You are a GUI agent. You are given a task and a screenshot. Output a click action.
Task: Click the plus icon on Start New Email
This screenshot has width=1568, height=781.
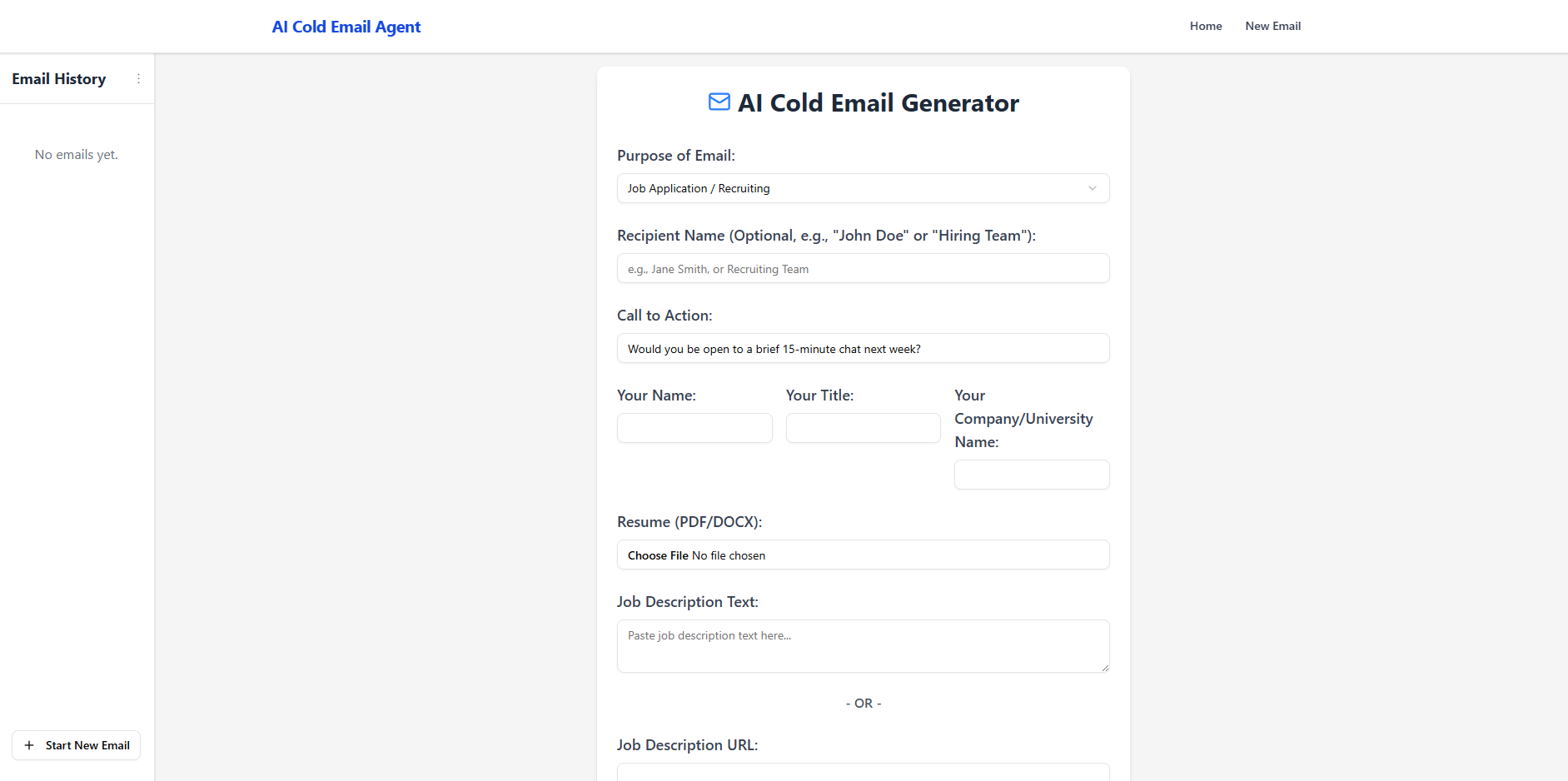coord(30,745)
